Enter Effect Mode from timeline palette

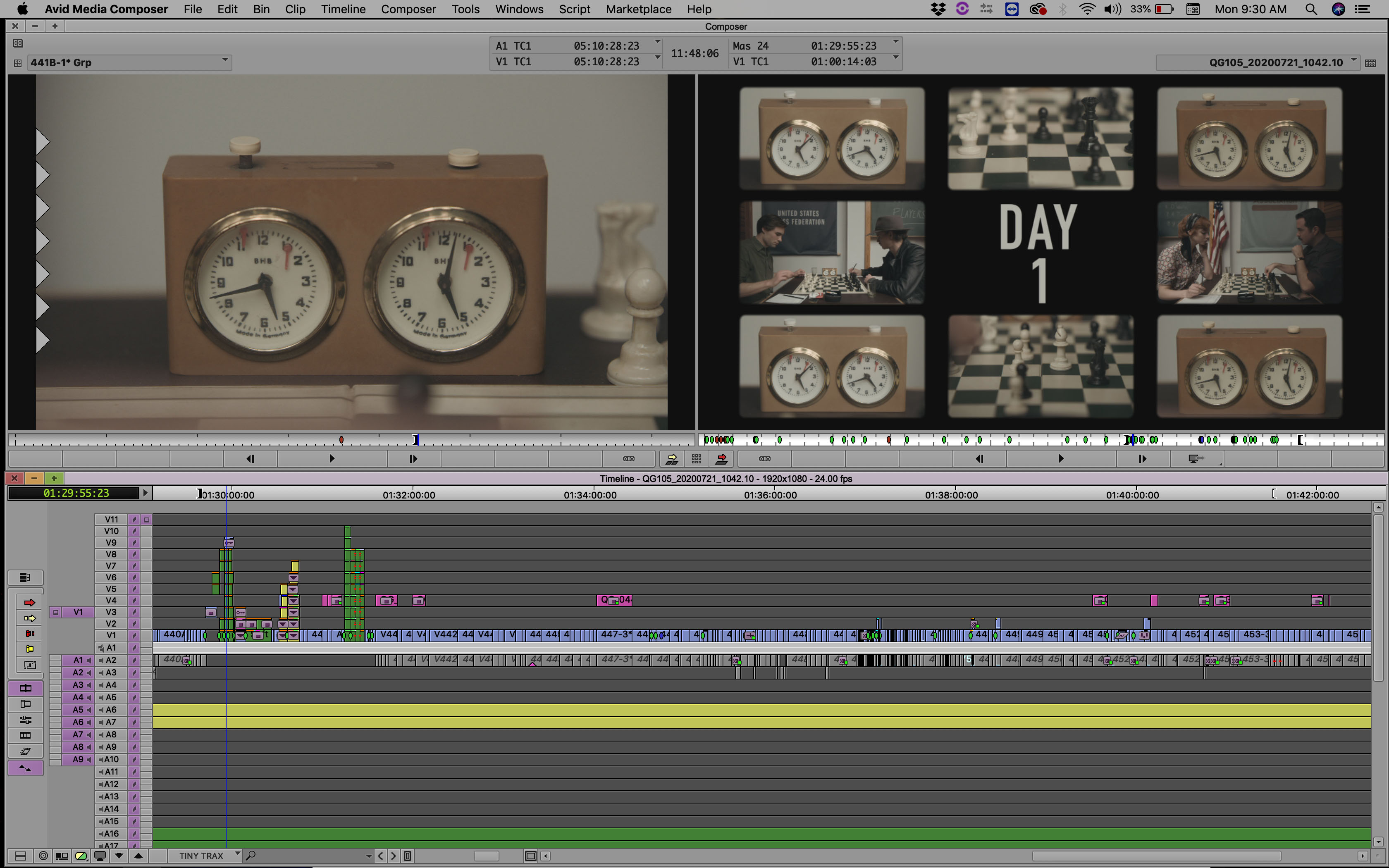(25, 751)
